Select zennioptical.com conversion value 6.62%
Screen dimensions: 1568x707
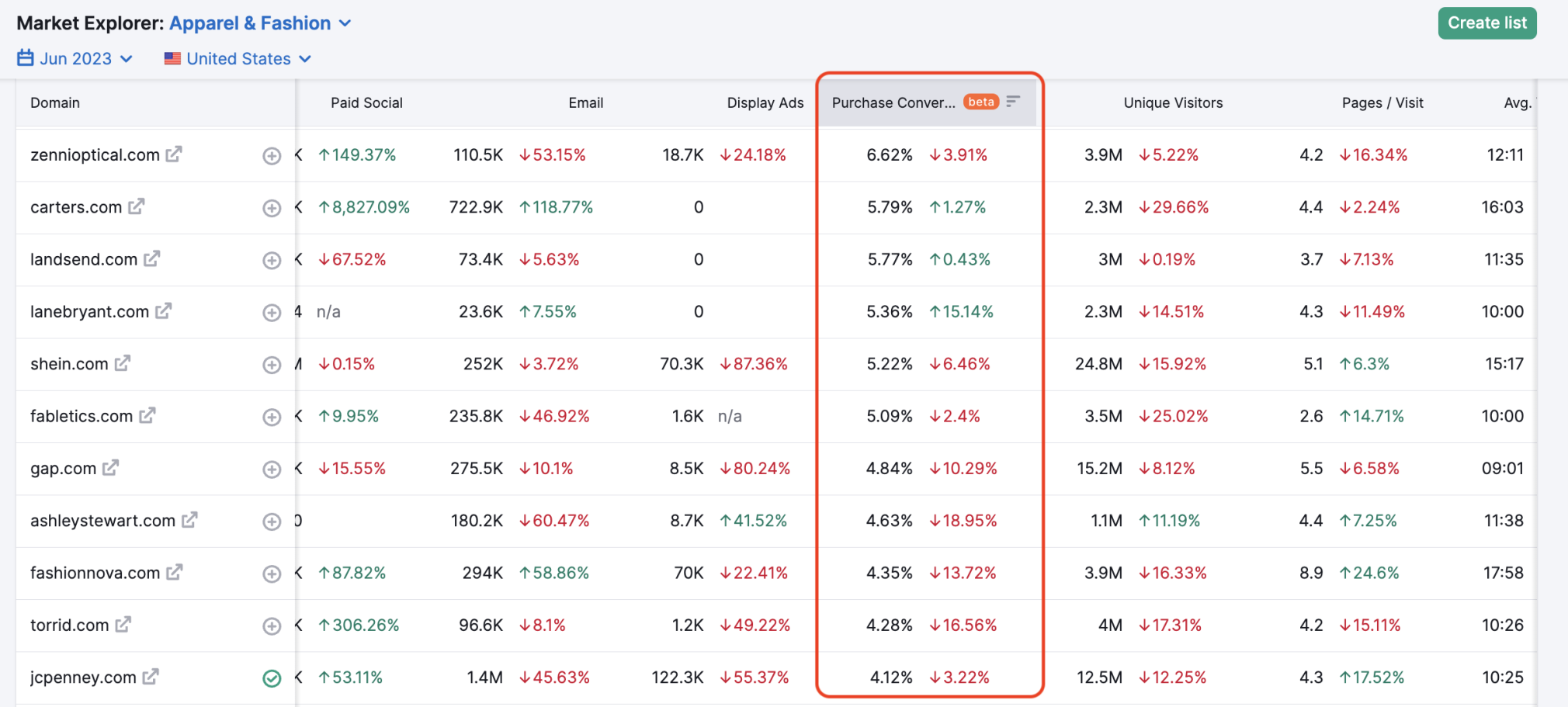click(x=890, y=154)
